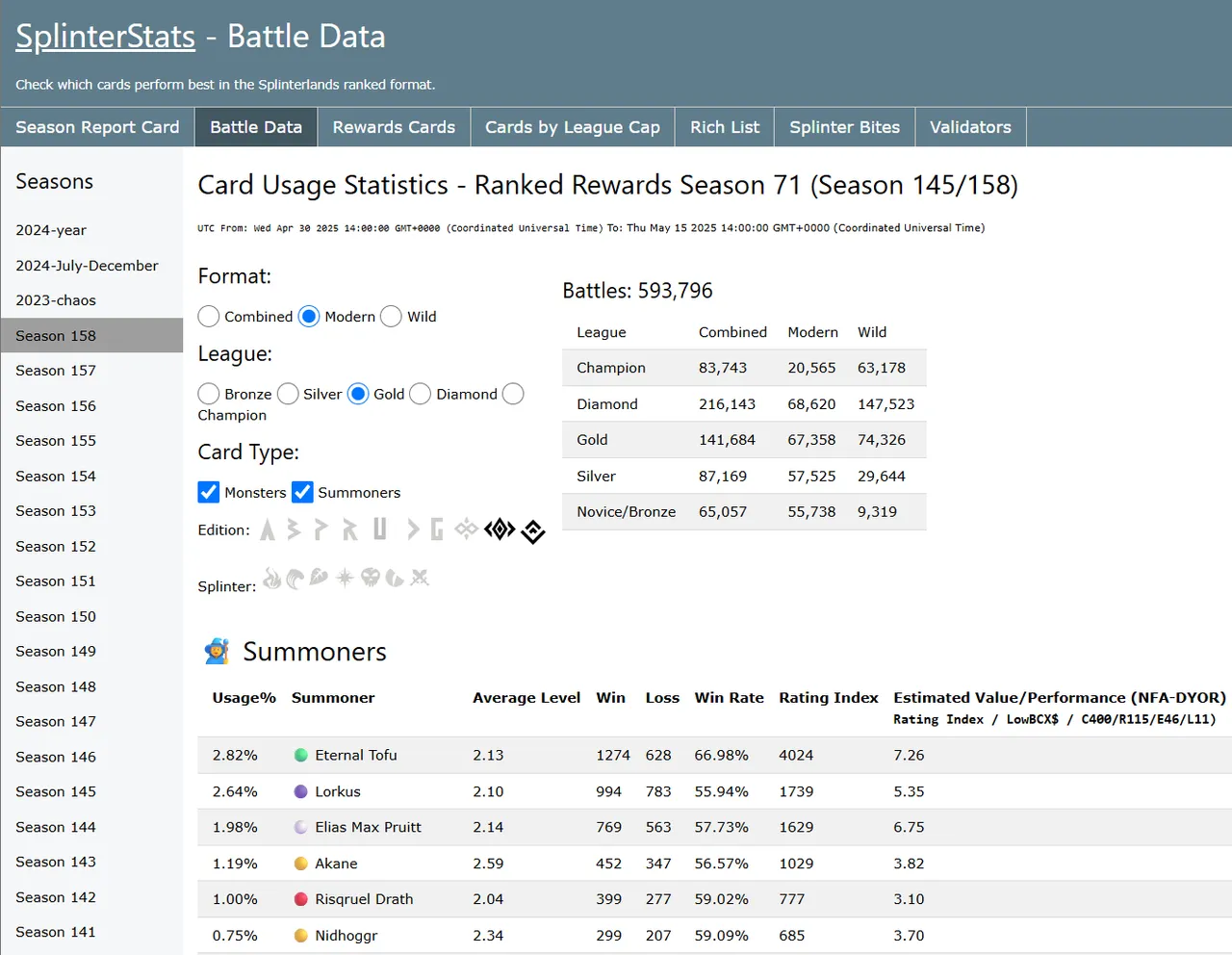Open the Season Report Card tab
The image size is (1232, 955).
(x=97, y=127)
